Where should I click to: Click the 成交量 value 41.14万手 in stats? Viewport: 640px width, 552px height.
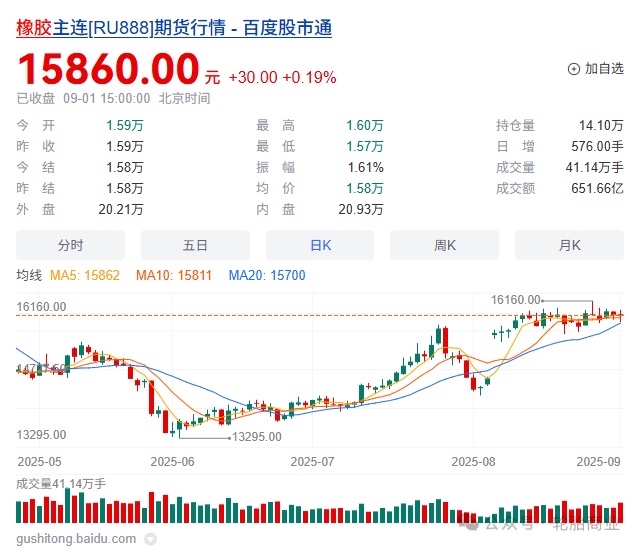click(595, 167)
